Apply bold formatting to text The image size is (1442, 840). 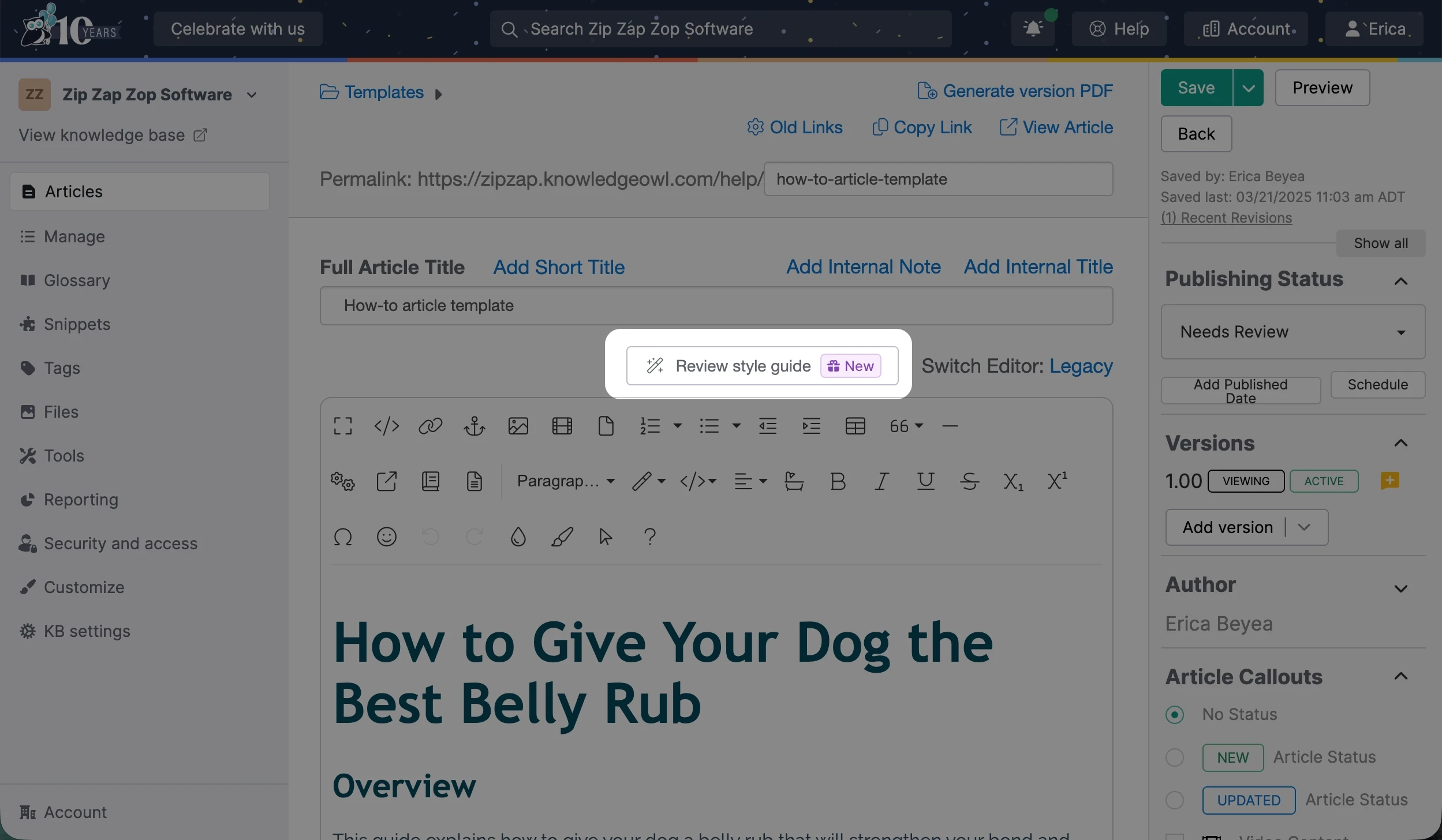click(x=837, y=481)
